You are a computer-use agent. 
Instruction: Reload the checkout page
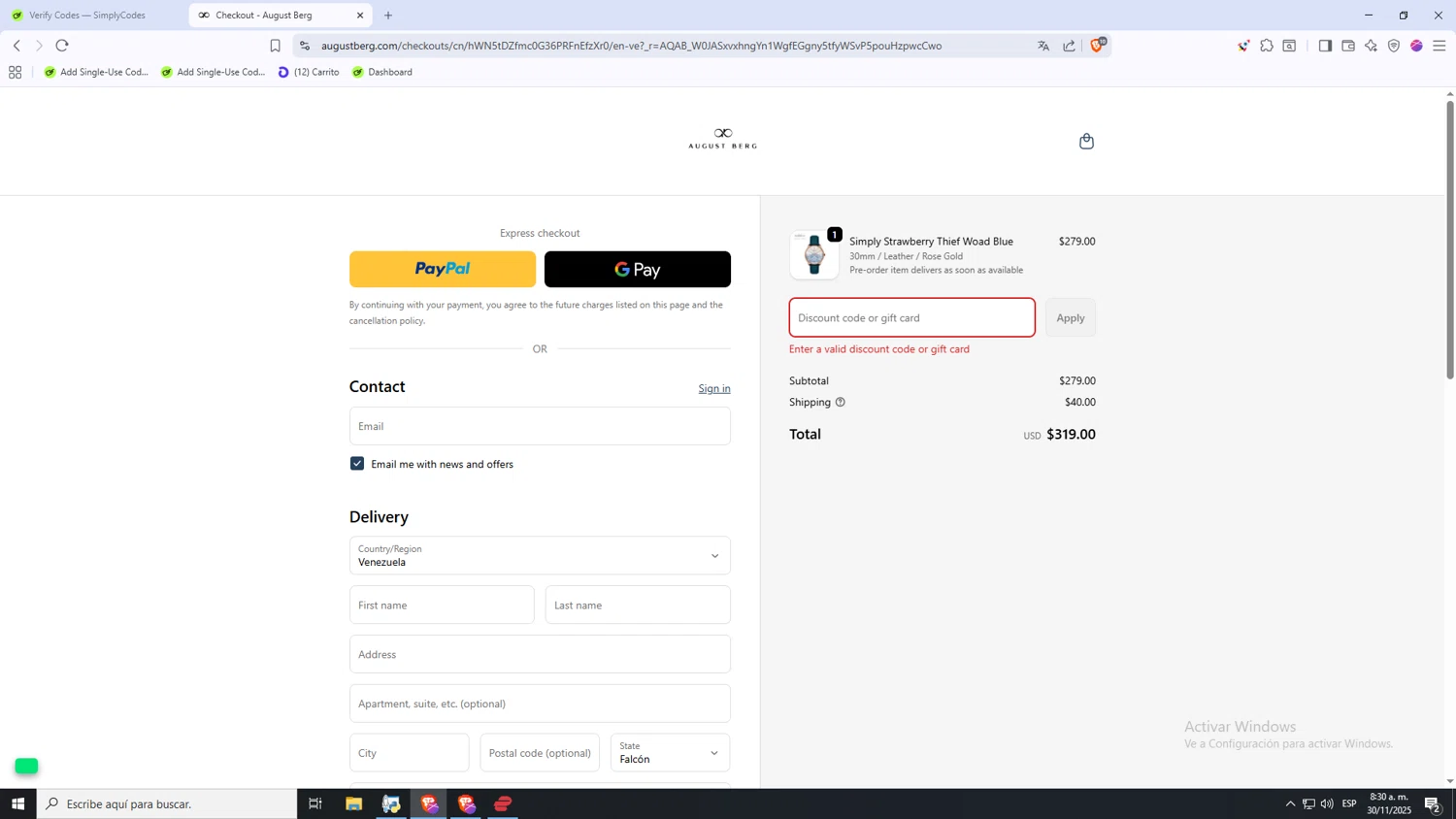pos(62,46)
